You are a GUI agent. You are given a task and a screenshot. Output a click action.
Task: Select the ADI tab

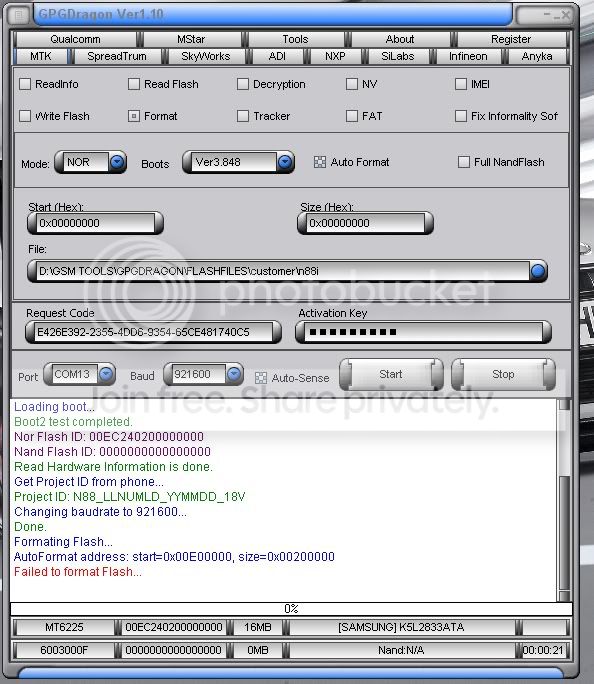[x=277, y=56]
